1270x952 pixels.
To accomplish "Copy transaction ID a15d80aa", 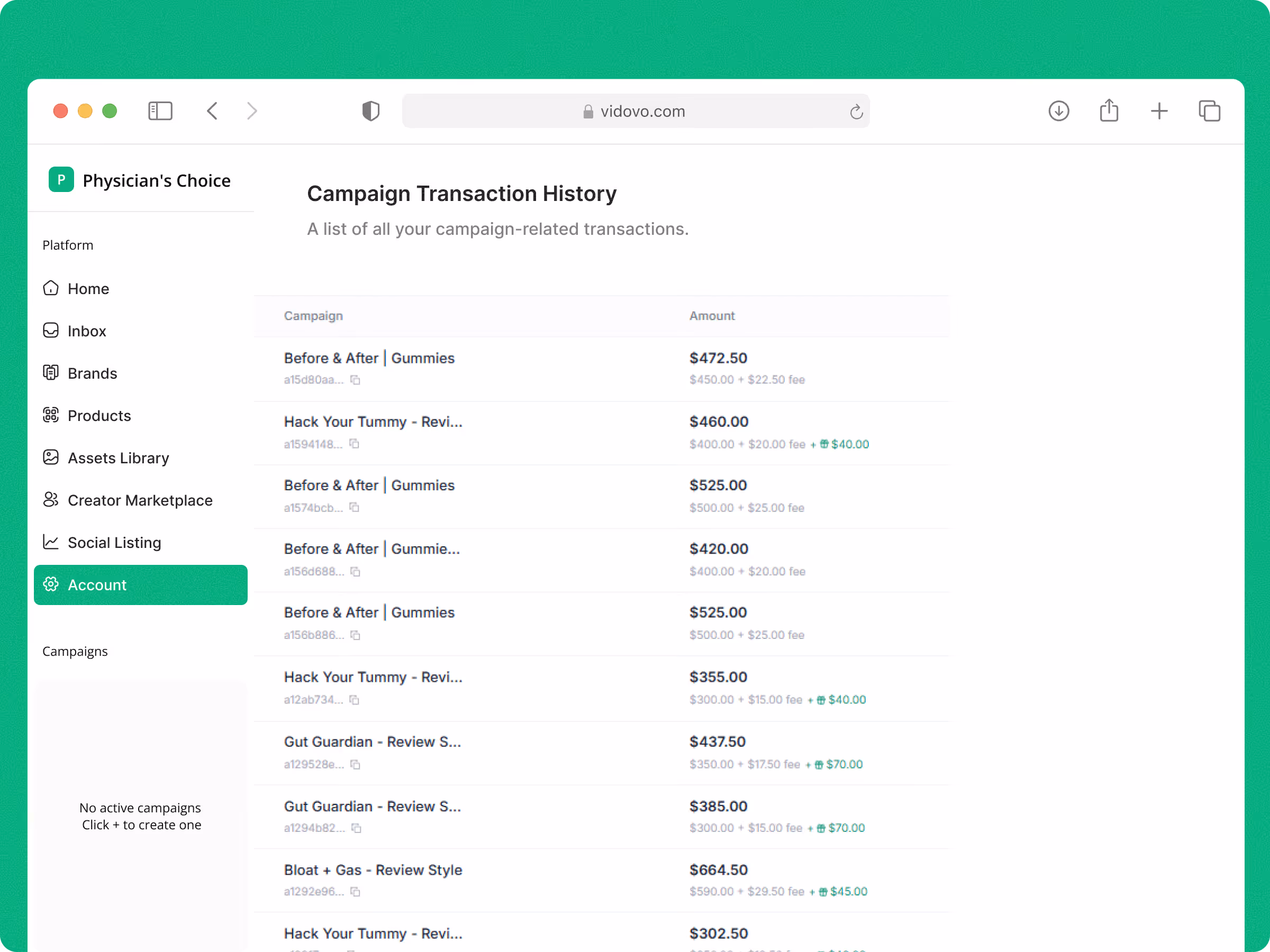I will pos(356,380).
